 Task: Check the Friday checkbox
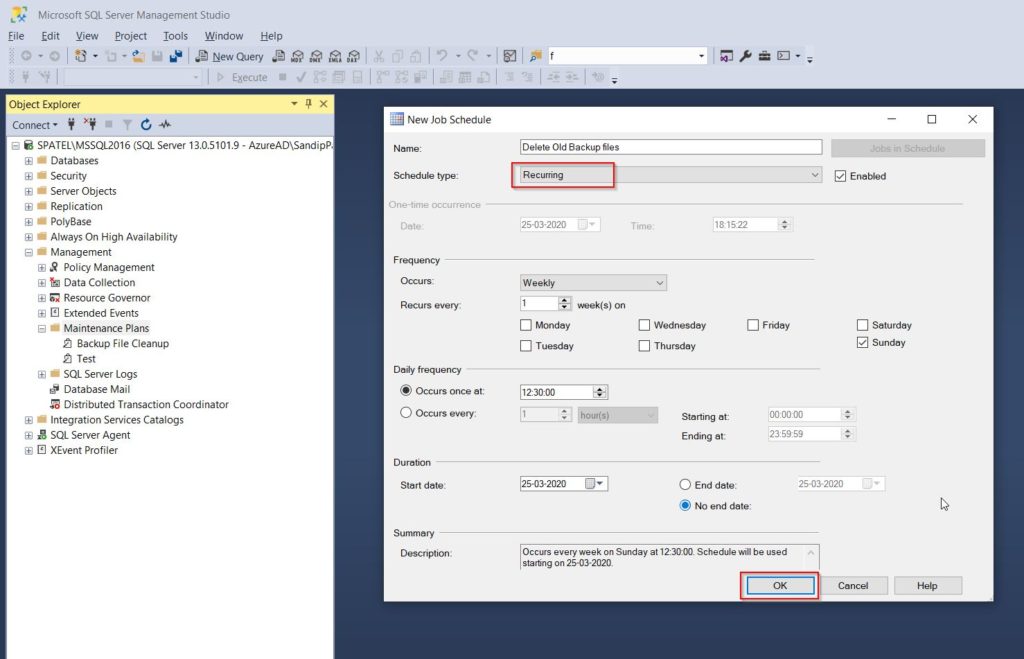(x=753, y=325)
